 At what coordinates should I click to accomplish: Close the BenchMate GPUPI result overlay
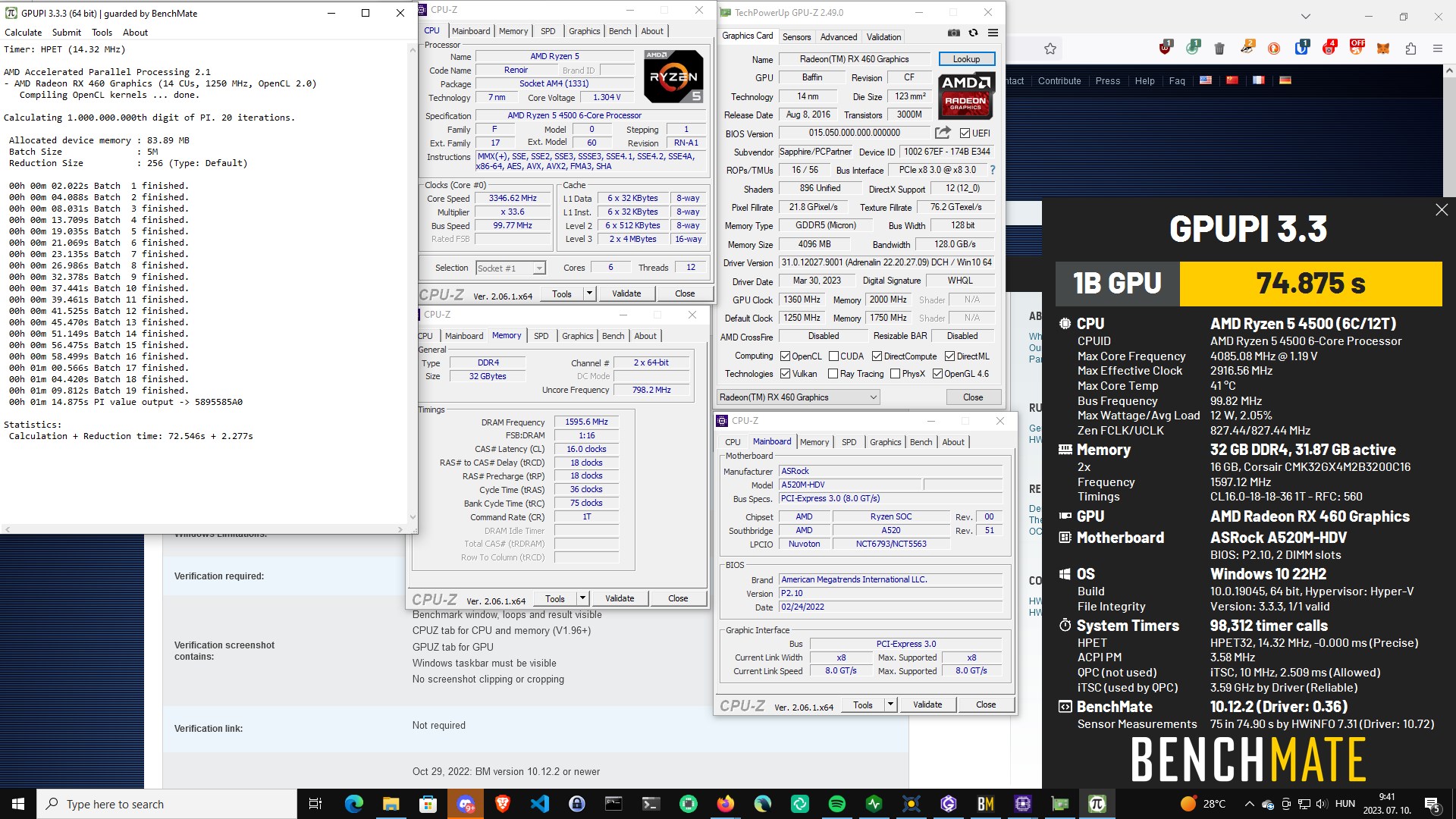click(x=1442, y=210)
